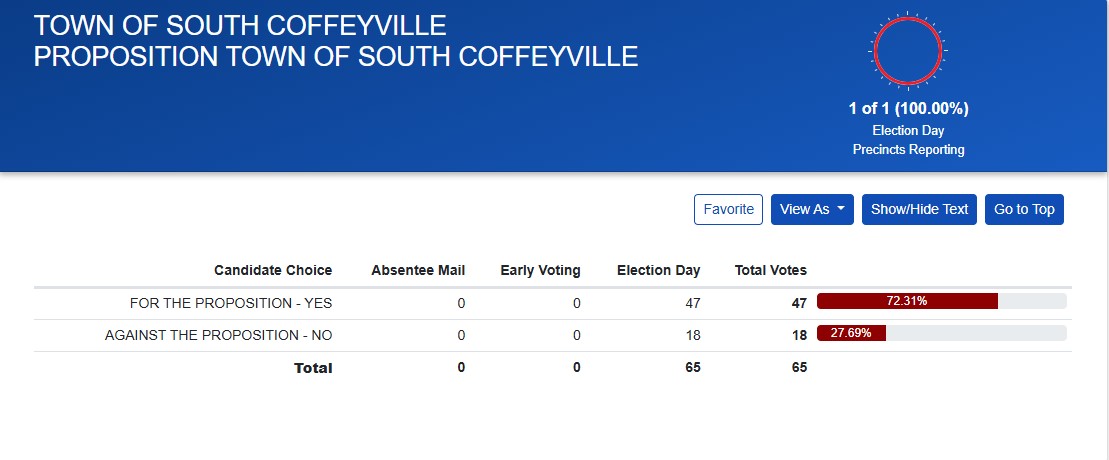Click the YES total votes value 47

798,303
